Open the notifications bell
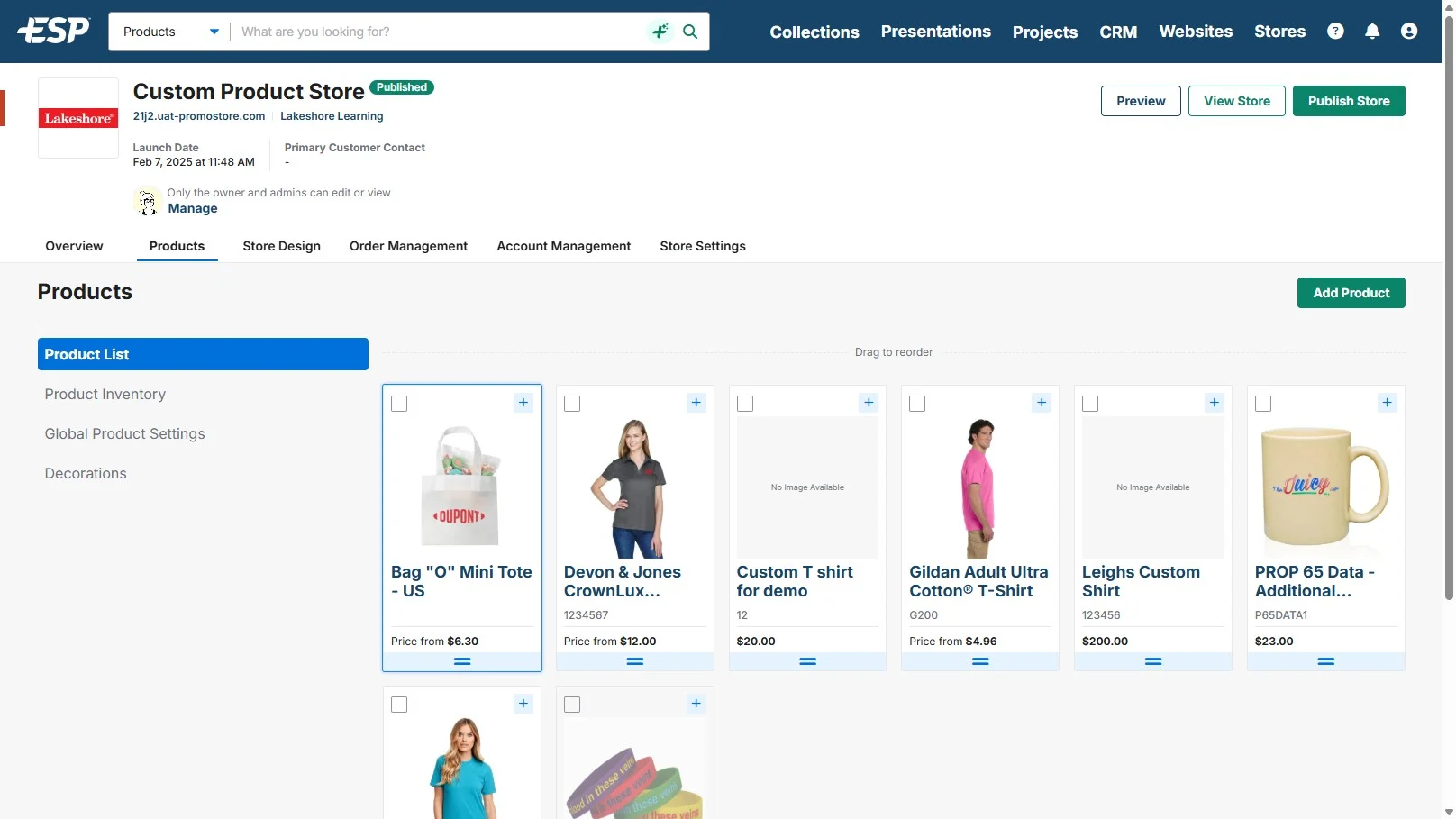Image resolution: width=1456 pixels, height=819 pixels. pos(1372,32)
